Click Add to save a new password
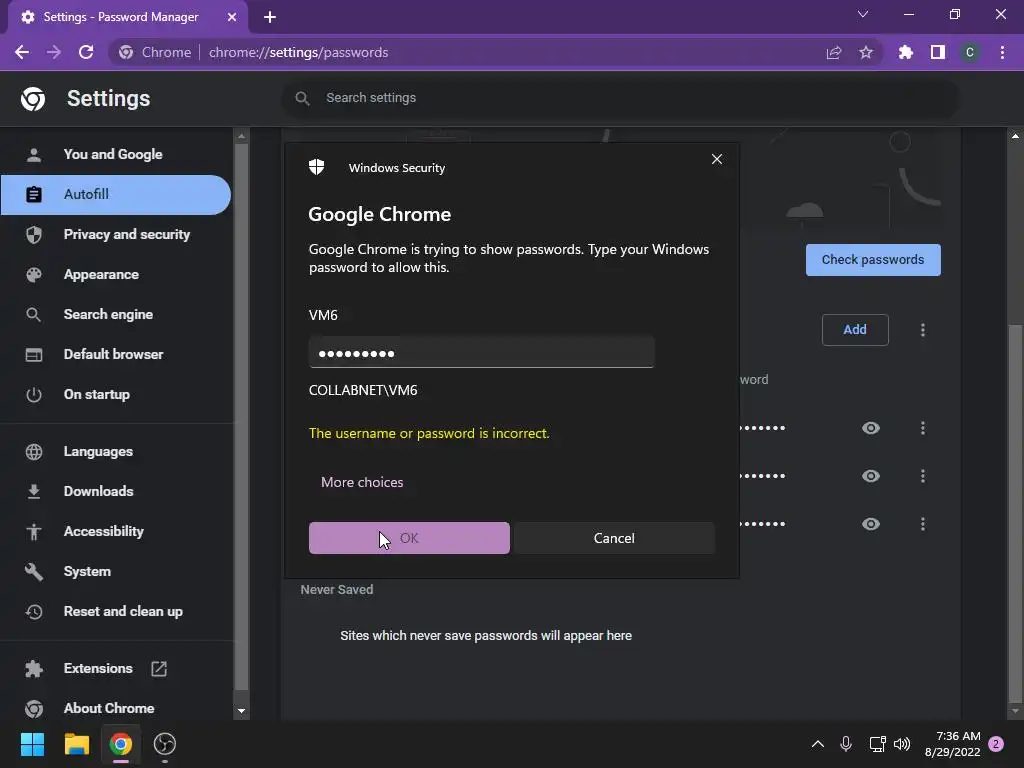This screenshot has width=1024, height=768. click(x=855, y=329)
